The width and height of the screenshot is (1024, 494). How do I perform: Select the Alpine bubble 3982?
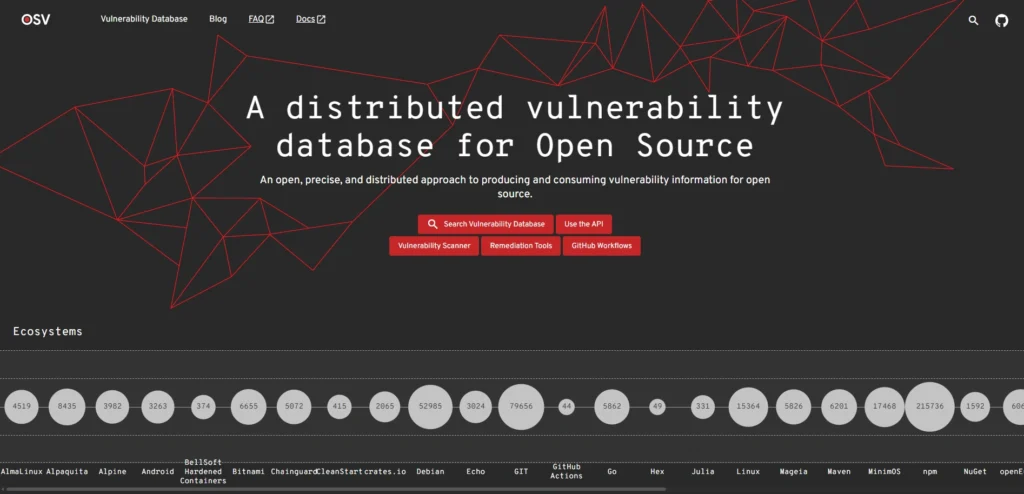(x=112, y=406)
